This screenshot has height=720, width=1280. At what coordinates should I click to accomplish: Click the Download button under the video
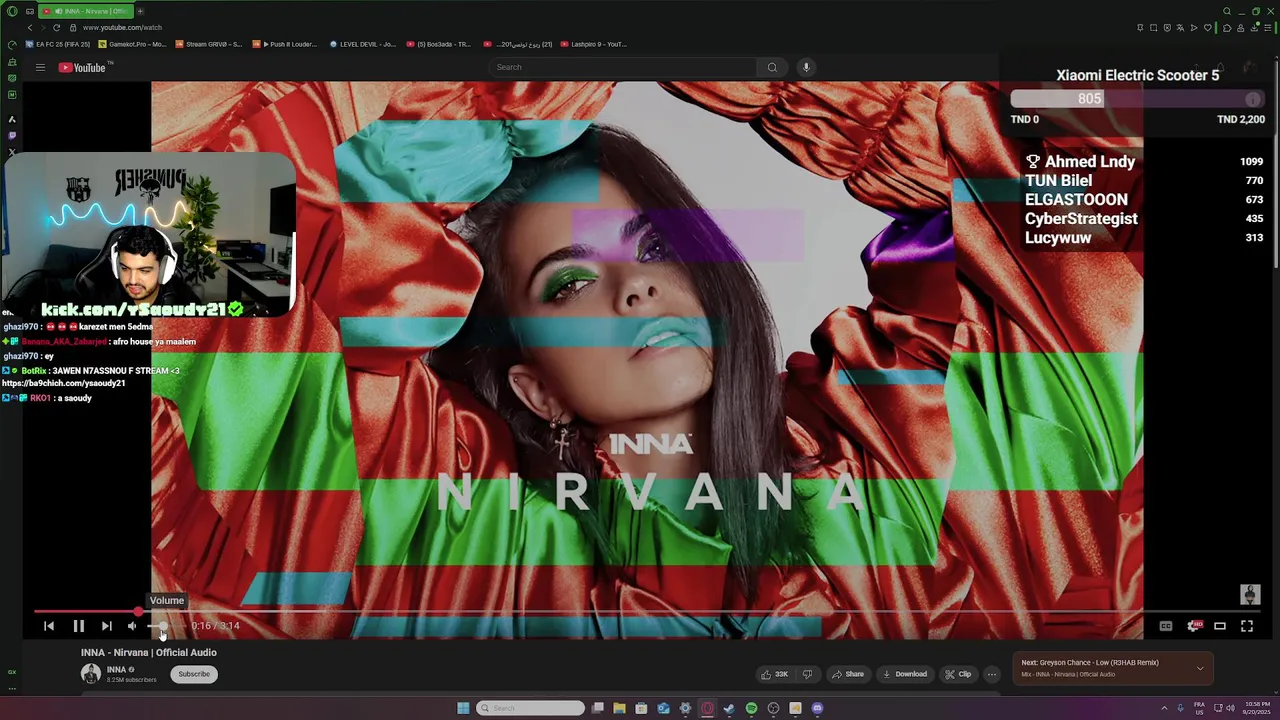click(x=905, y=674)
